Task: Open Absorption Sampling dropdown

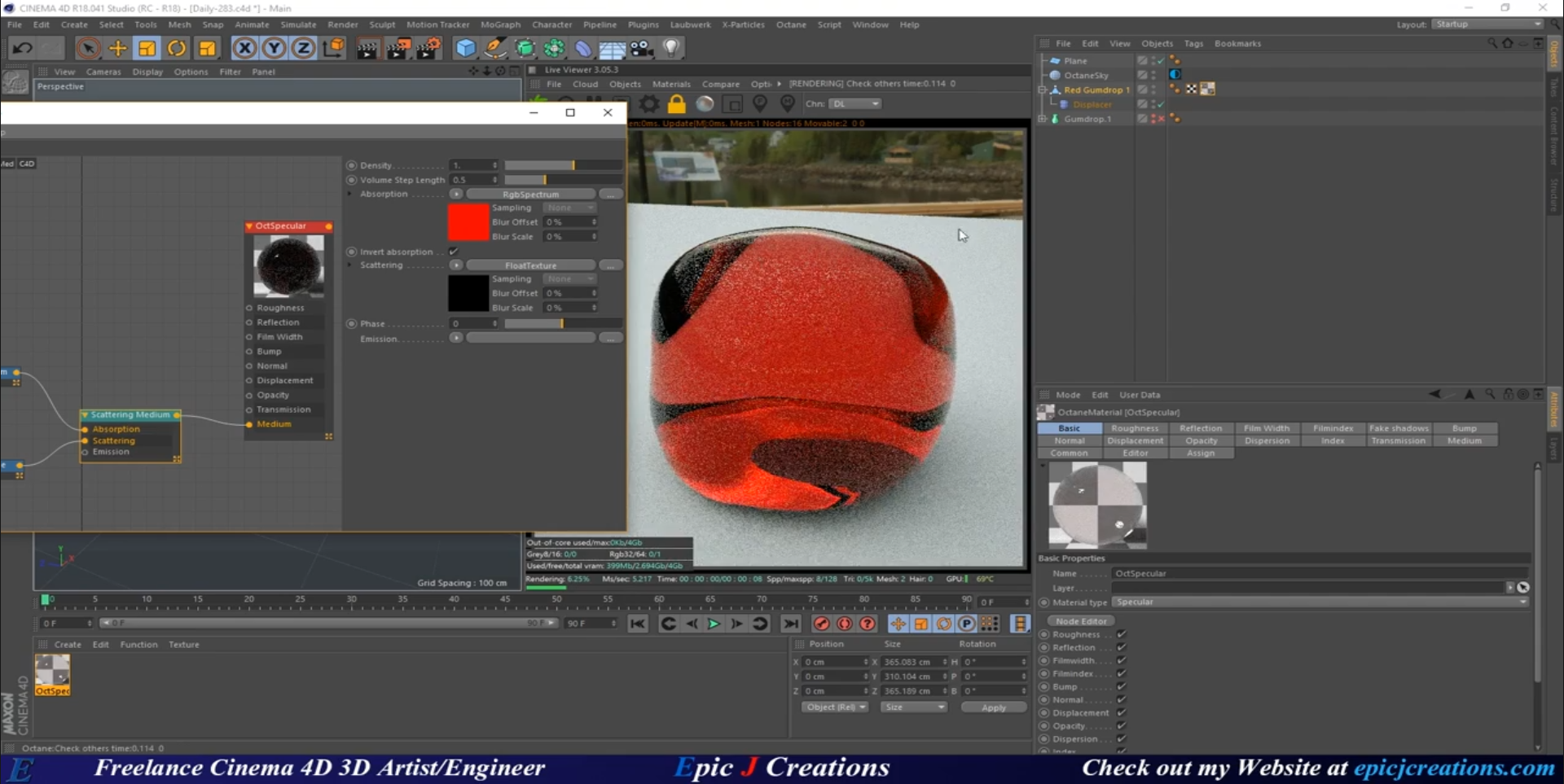Action: tap(569, 208)
